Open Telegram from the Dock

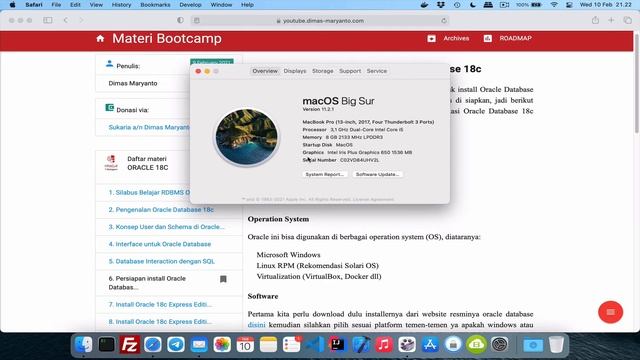click(x=176, y=345)
